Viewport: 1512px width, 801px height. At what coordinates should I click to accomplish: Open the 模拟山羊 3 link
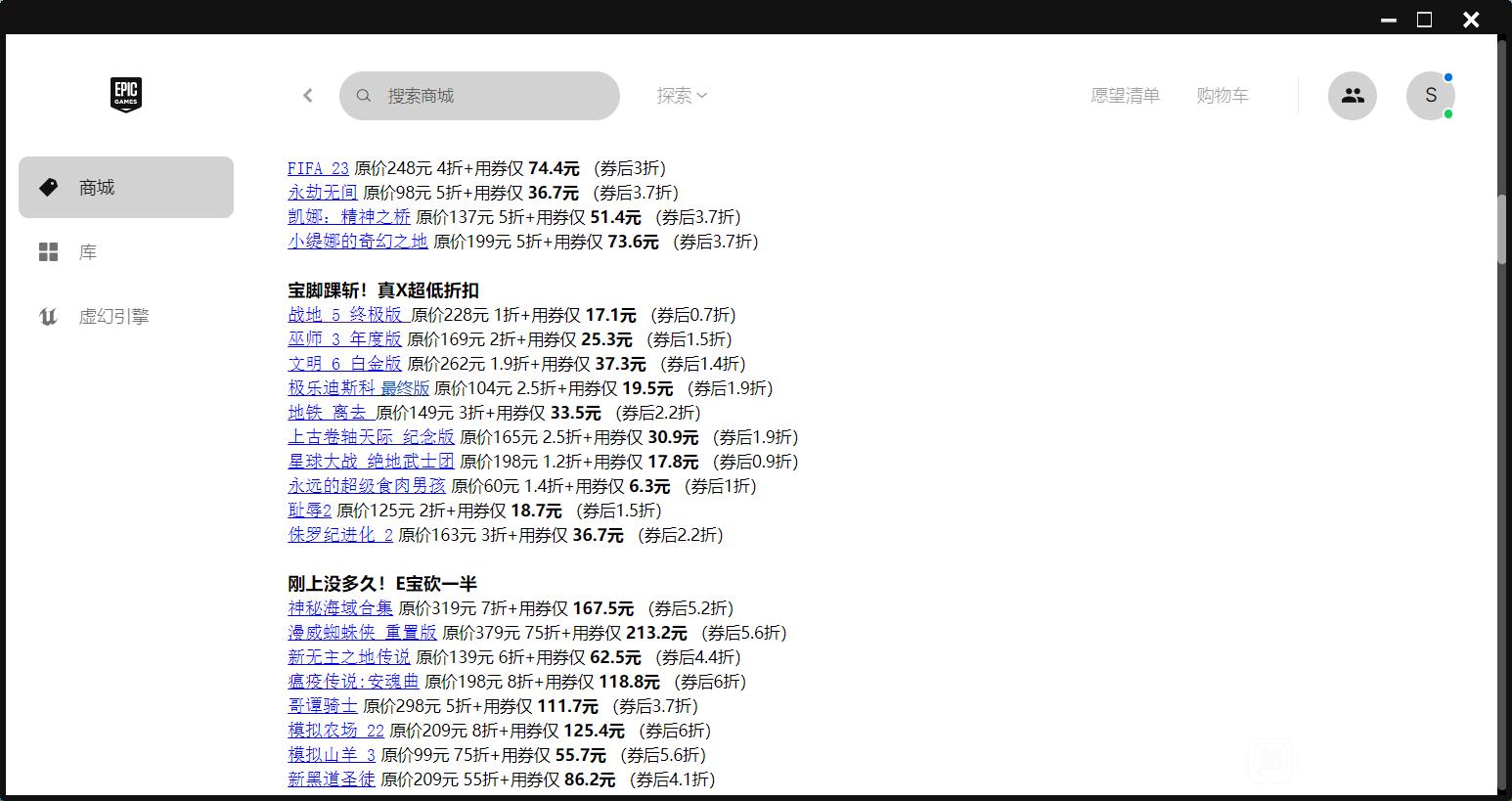pos(332,755)
